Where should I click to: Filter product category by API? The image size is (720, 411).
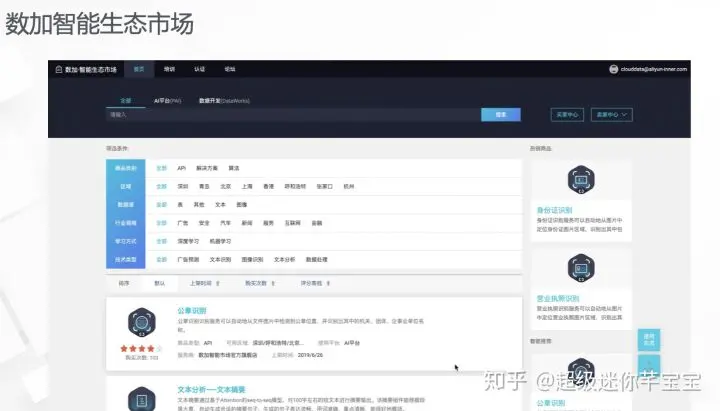181,168
